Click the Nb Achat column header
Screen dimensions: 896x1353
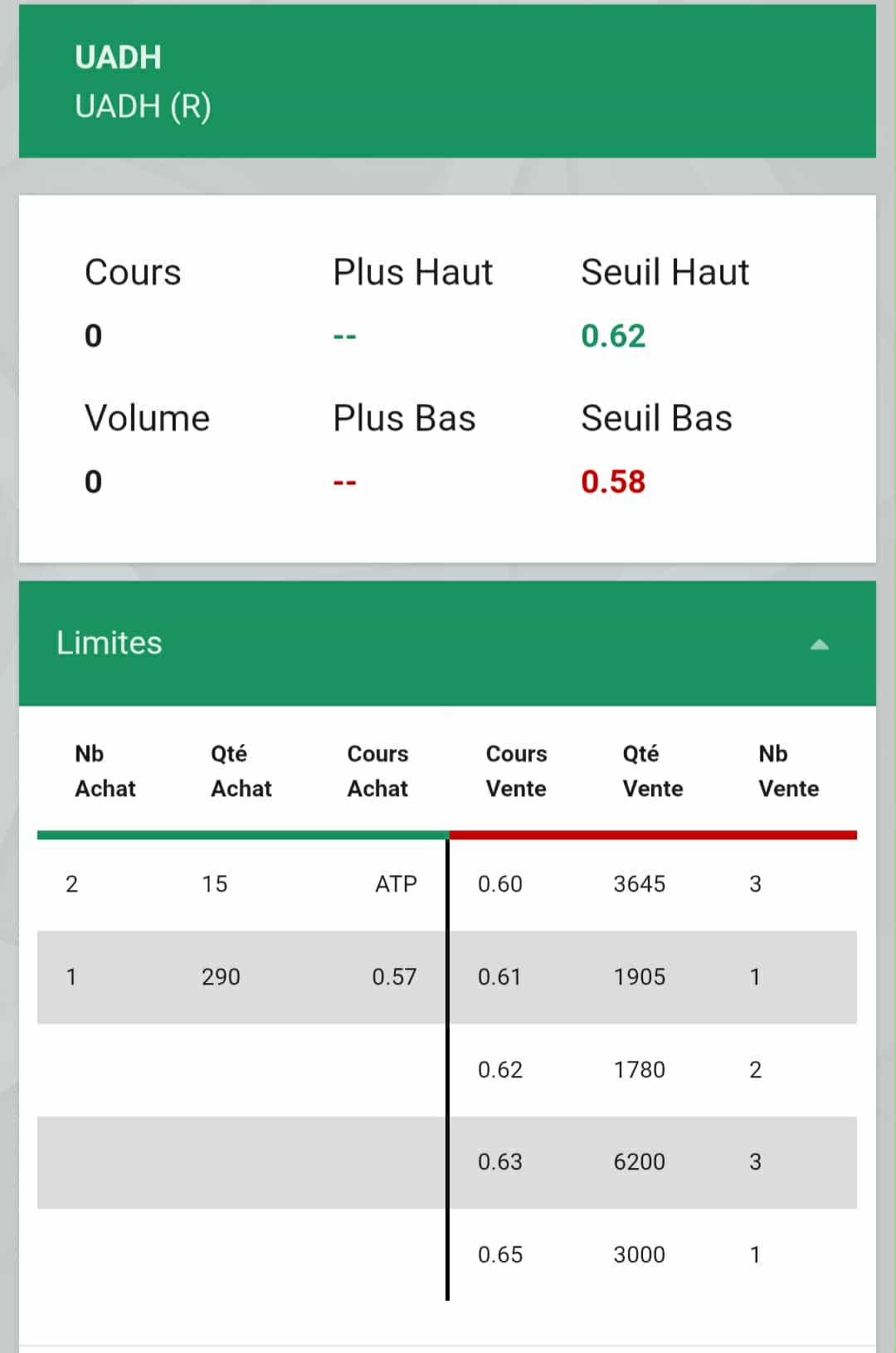(x=105, y=771)
